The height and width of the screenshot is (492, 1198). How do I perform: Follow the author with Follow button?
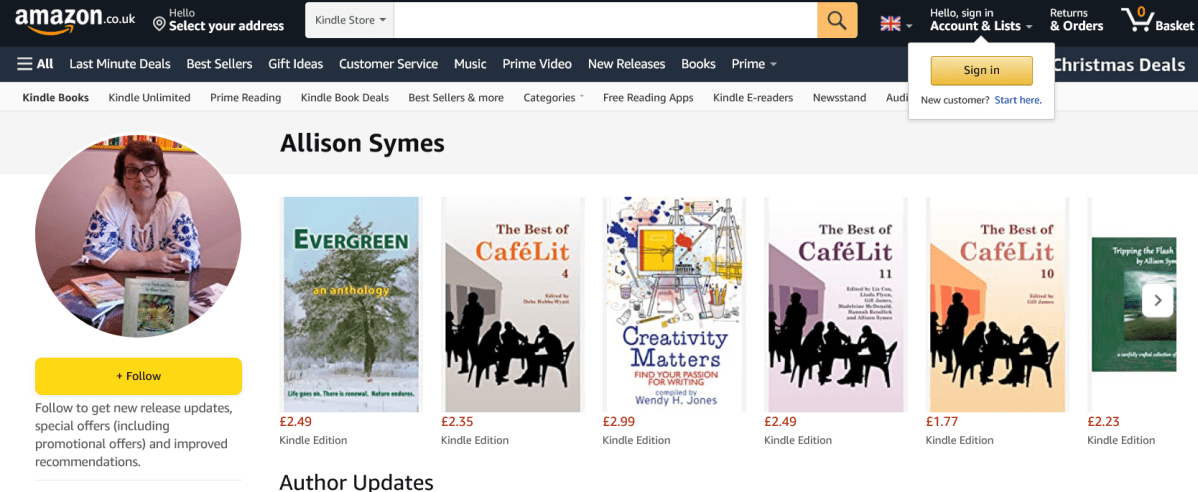point(138,376)
